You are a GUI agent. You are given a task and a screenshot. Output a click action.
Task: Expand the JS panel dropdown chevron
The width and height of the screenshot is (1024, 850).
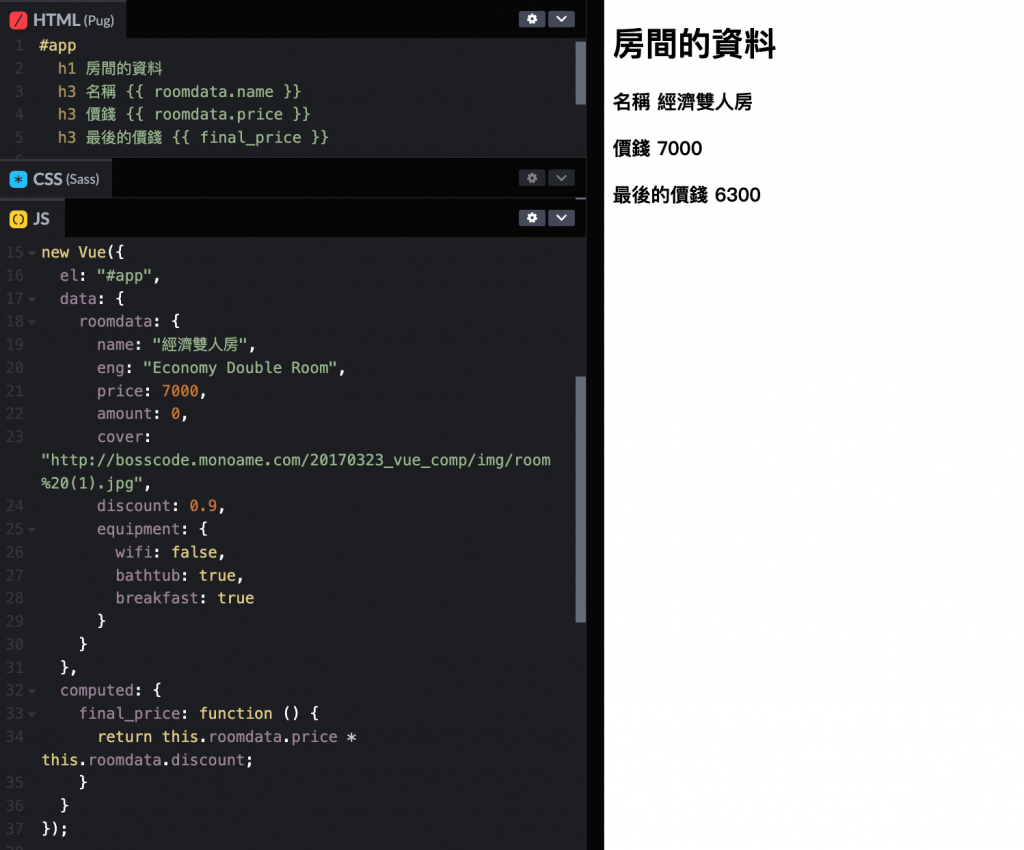561,217
